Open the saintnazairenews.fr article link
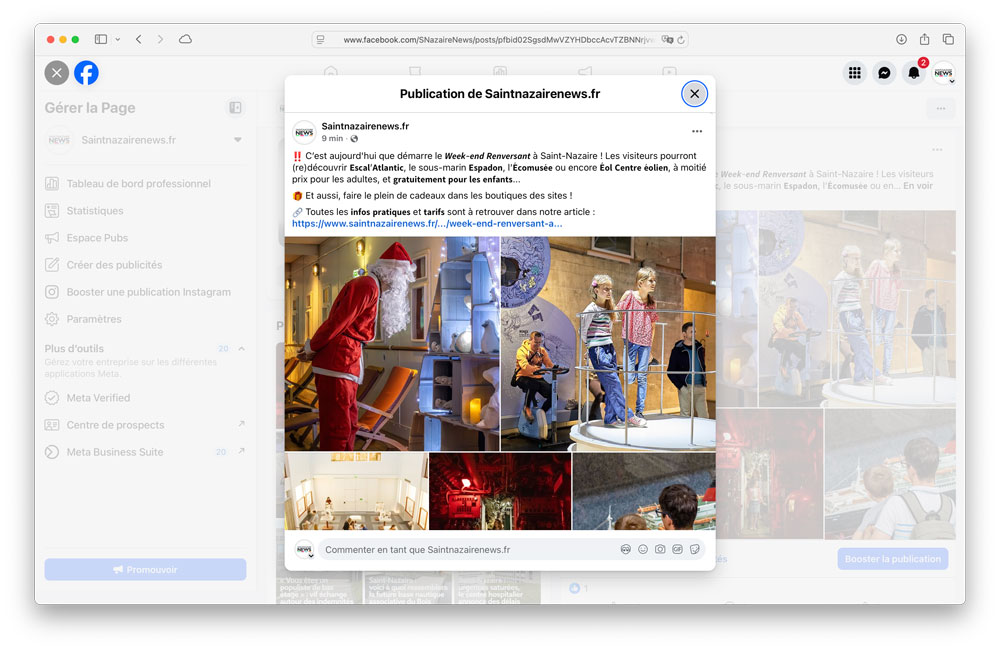Screen dimensions: 1000x650 427,224
